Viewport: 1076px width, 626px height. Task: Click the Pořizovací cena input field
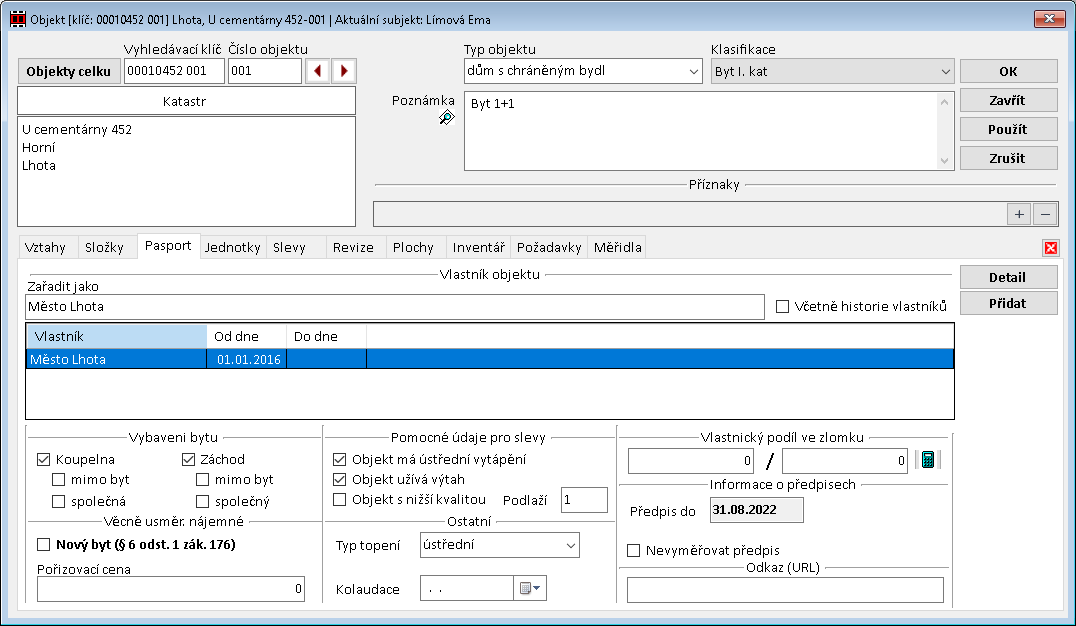(171, 590)
